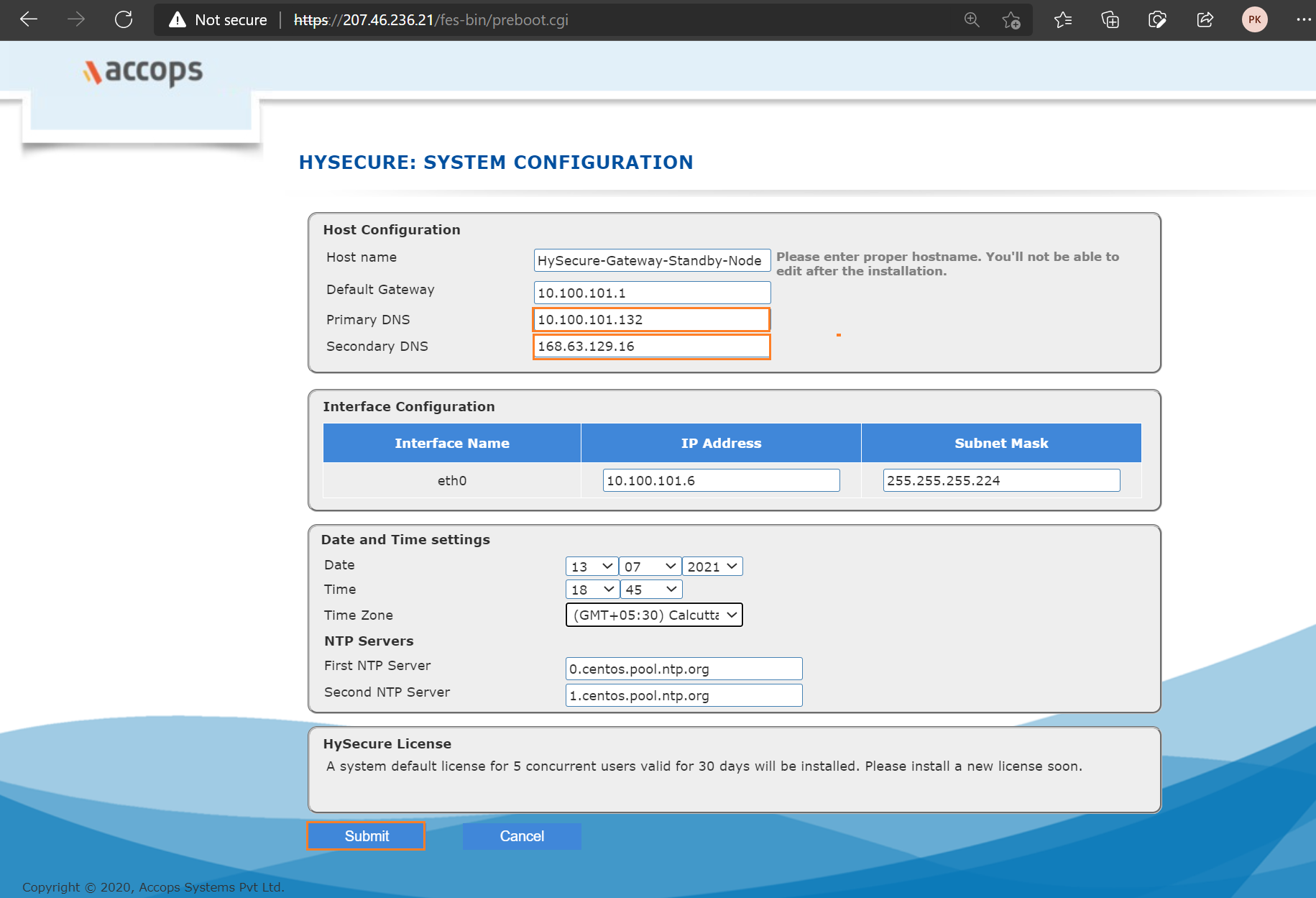Click the HySecure License heading
The height and width of the screenshot is (898, 1316).
[x=387, y=744]
